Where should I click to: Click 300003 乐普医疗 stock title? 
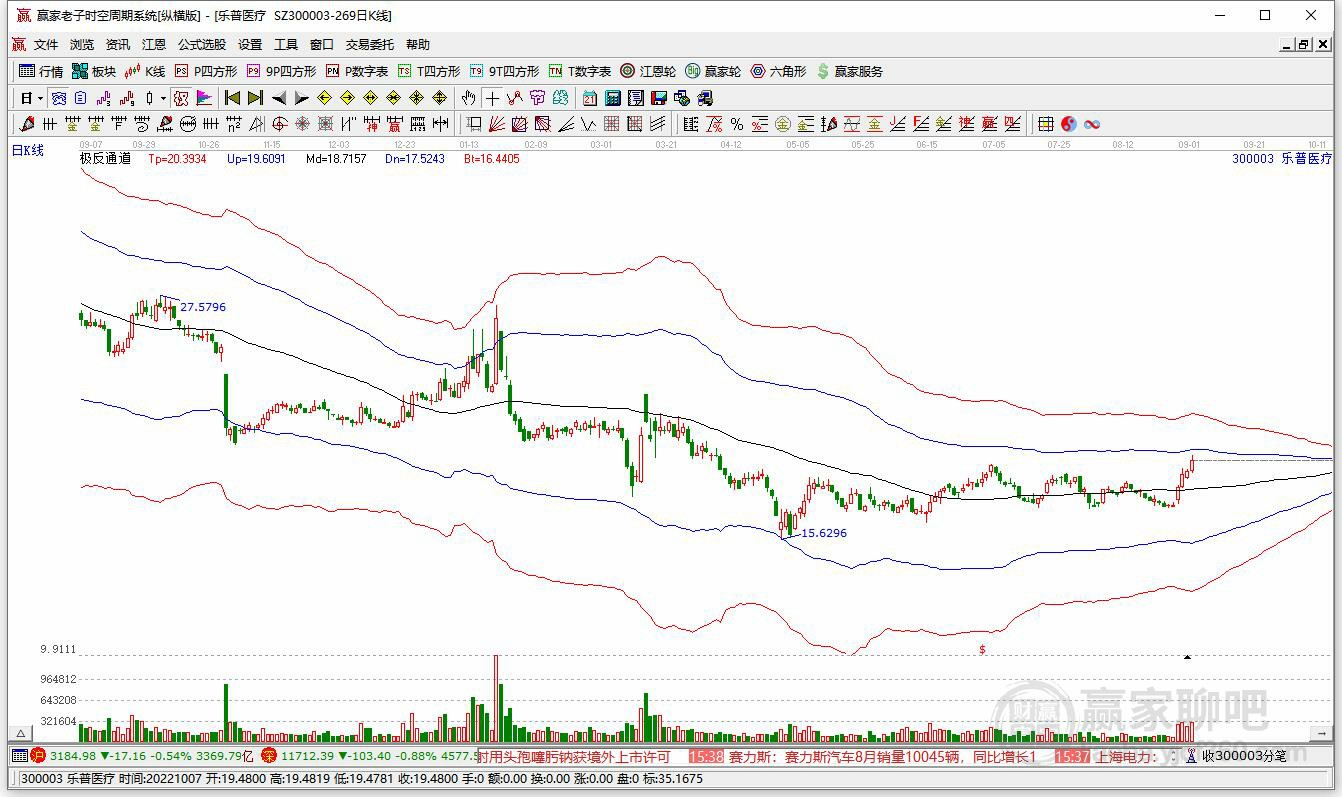tap(1282, 158)
